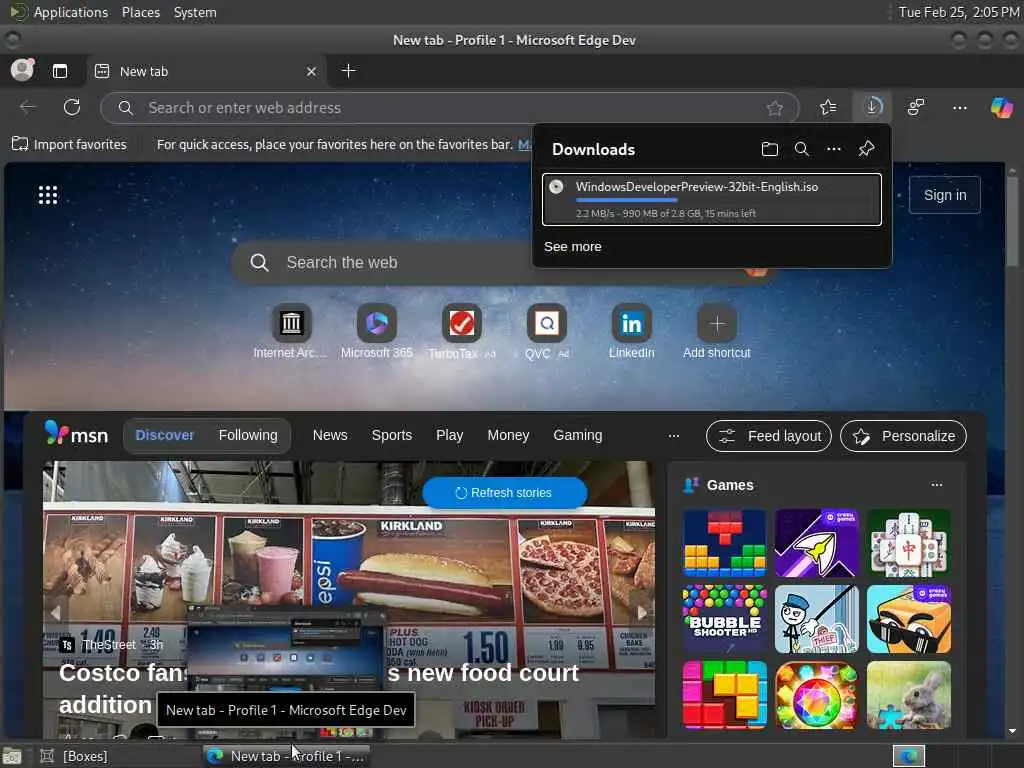The image size is (1024, 768).
Task: Open the Places menu
Action: (x=140, y=12)
